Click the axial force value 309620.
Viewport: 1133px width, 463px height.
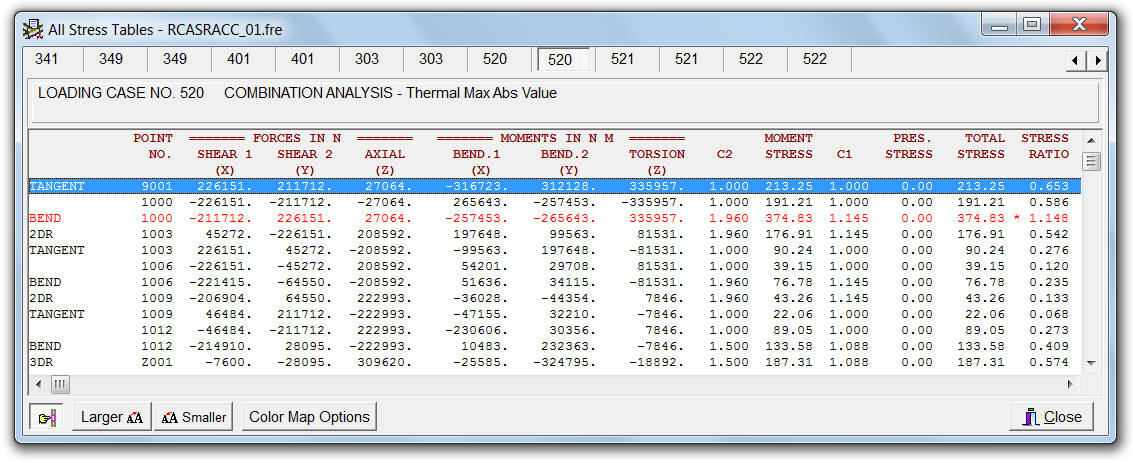point(384,362)
